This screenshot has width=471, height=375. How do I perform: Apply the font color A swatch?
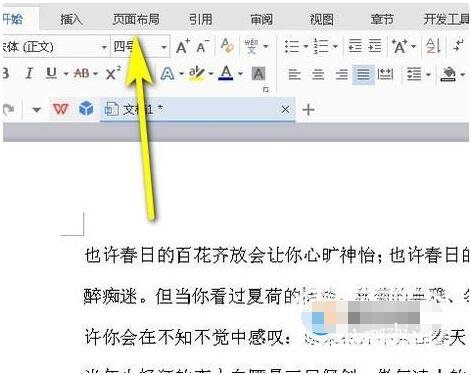(x=226, y=73)
